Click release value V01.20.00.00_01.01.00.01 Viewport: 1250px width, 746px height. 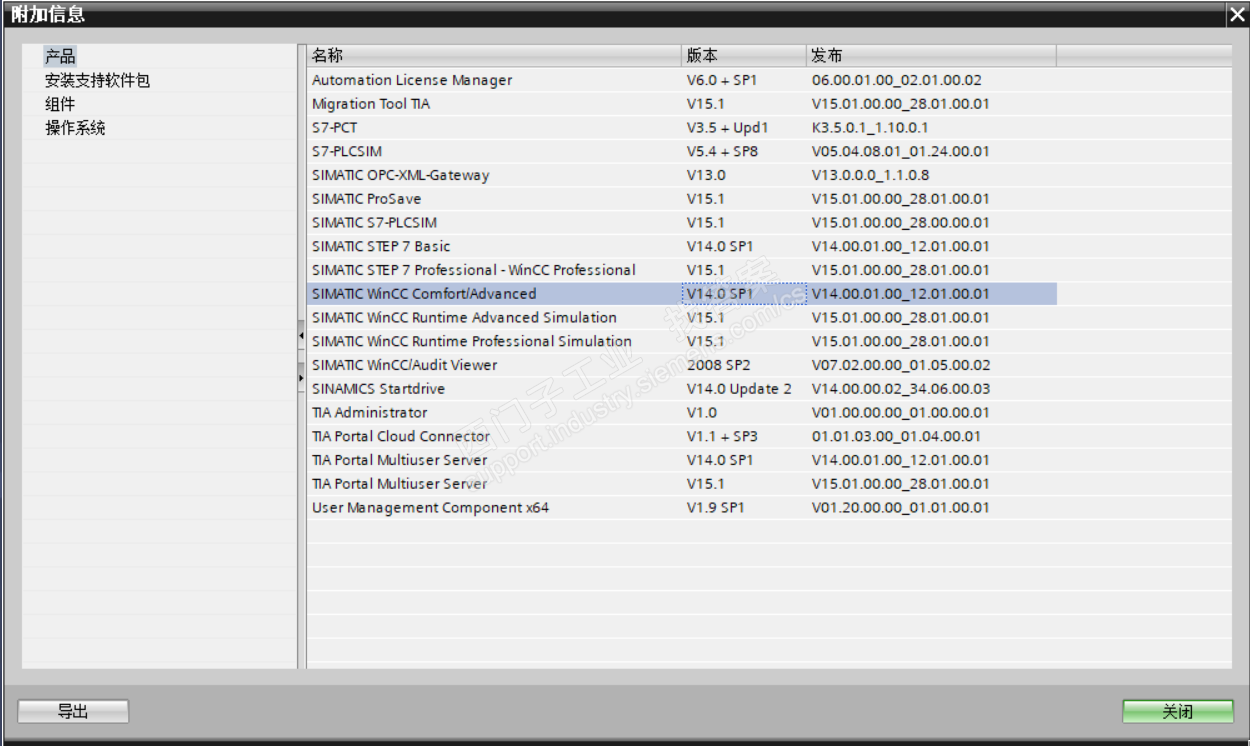click(901, 508)
